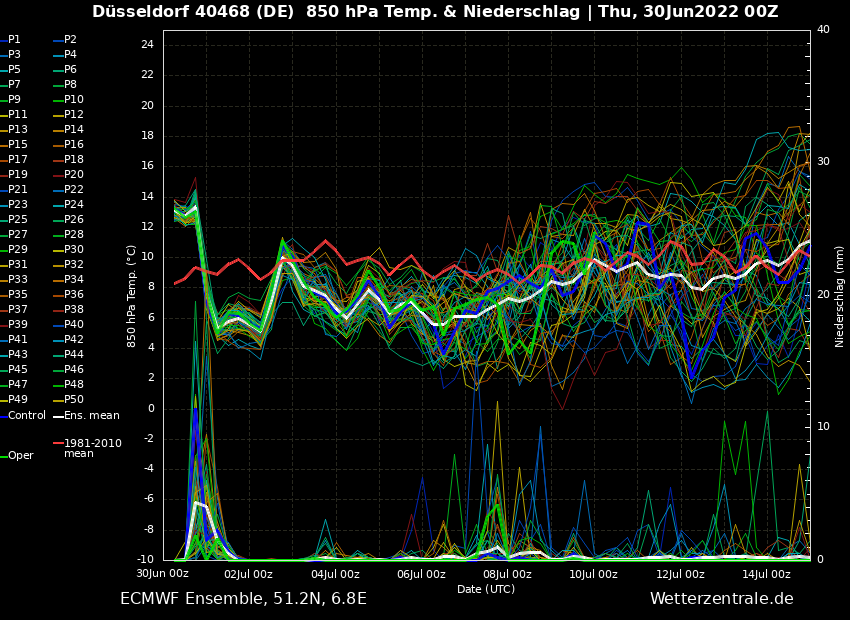Click the blue Control legend item
The height and width of the screenshot is (620, 850).
click(26, 416)
